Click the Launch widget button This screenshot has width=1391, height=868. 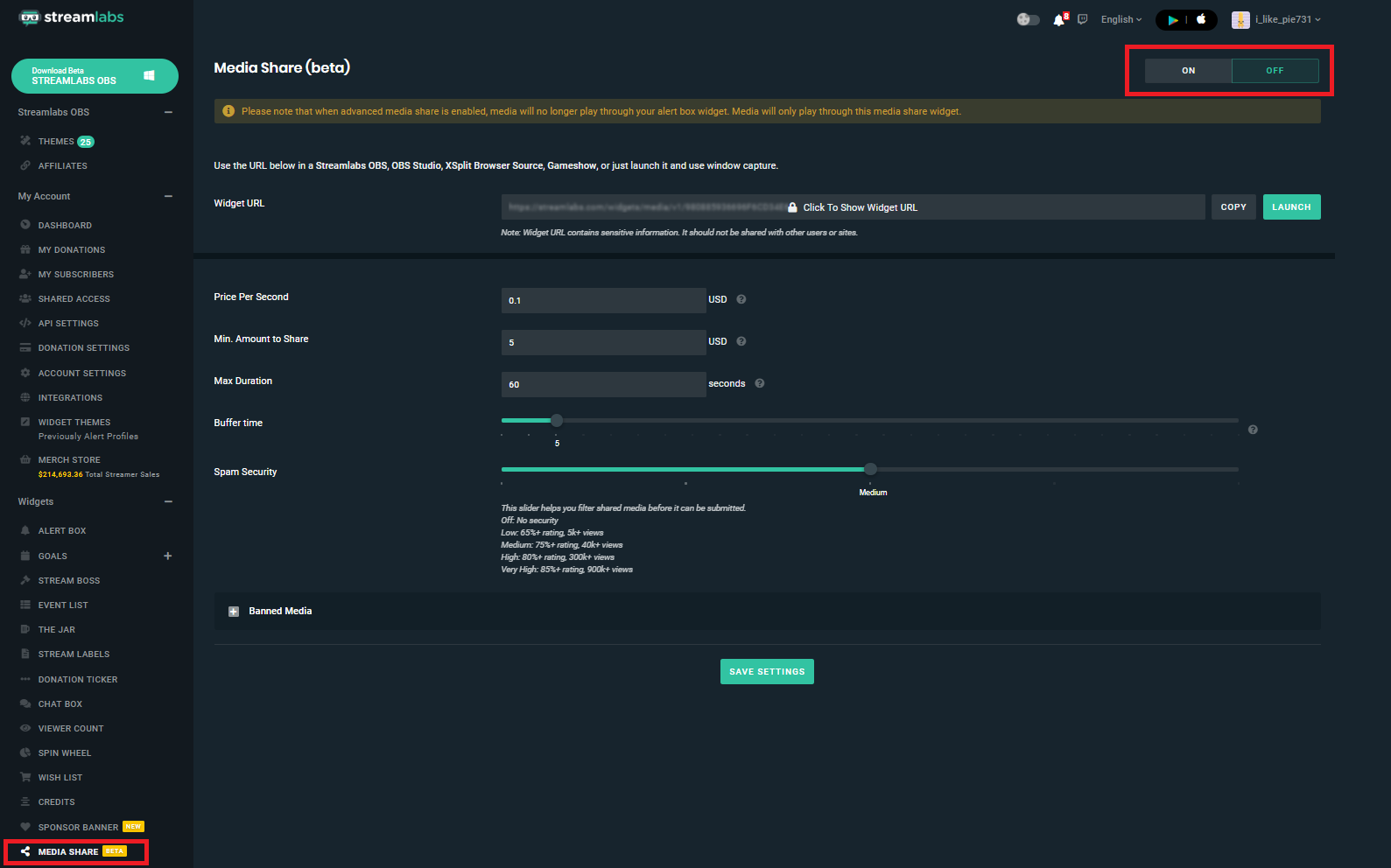(1291, 207)
